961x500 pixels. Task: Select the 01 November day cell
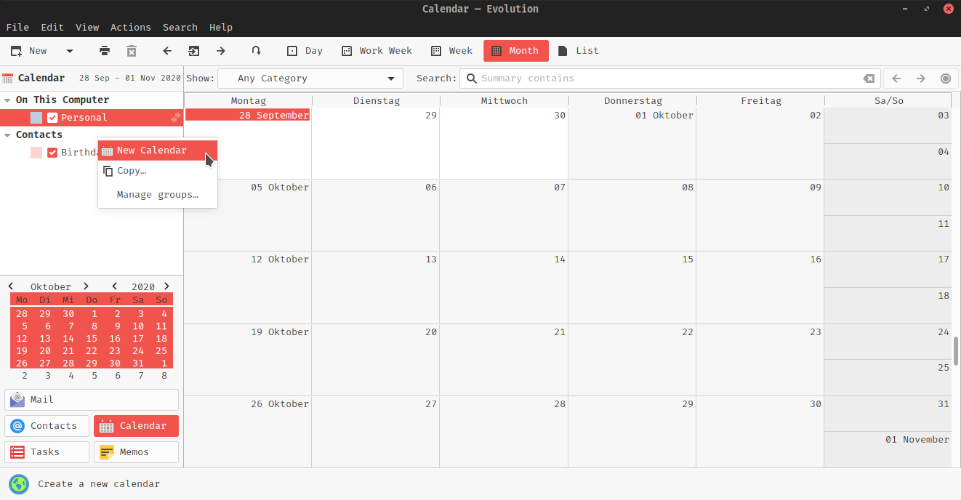pos(888,450)
